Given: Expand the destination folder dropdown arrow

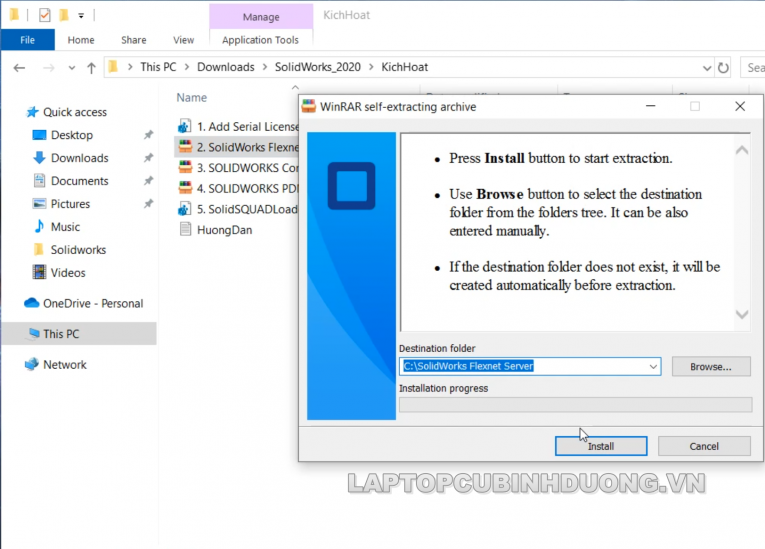Looking at the screenshot, I should (653, 366).
